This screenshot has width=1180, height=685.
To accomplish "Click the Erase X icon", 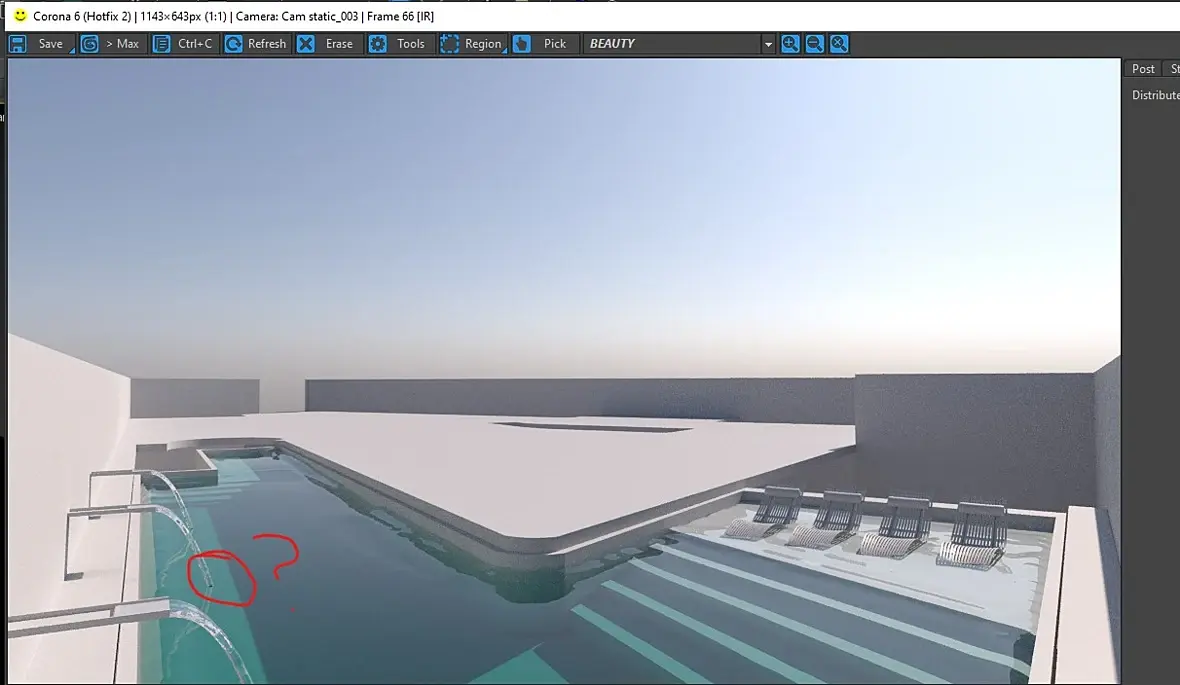I will tap(306, 44).
